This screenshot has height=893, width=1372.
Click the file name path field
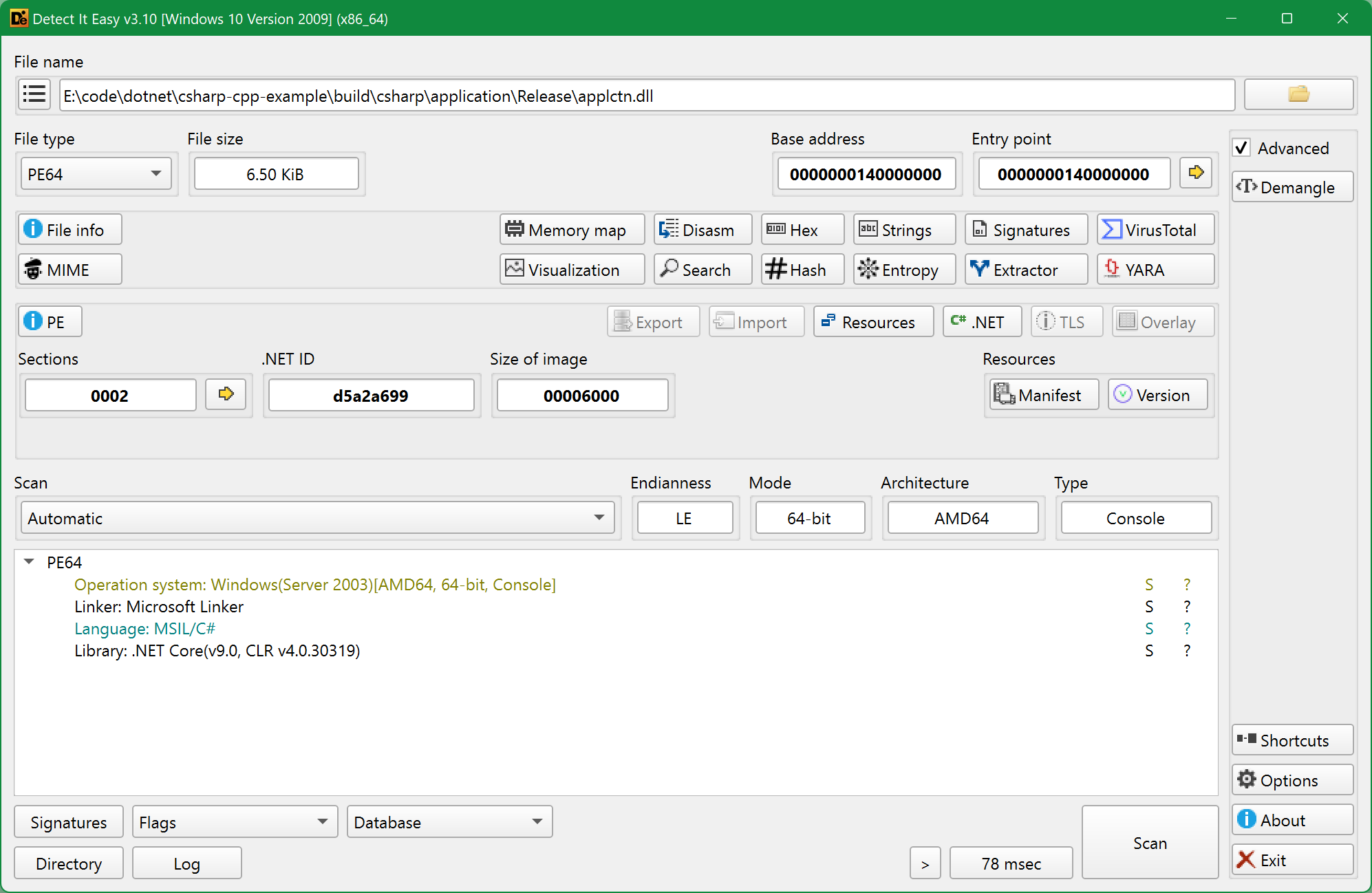[x=647, y=96]
